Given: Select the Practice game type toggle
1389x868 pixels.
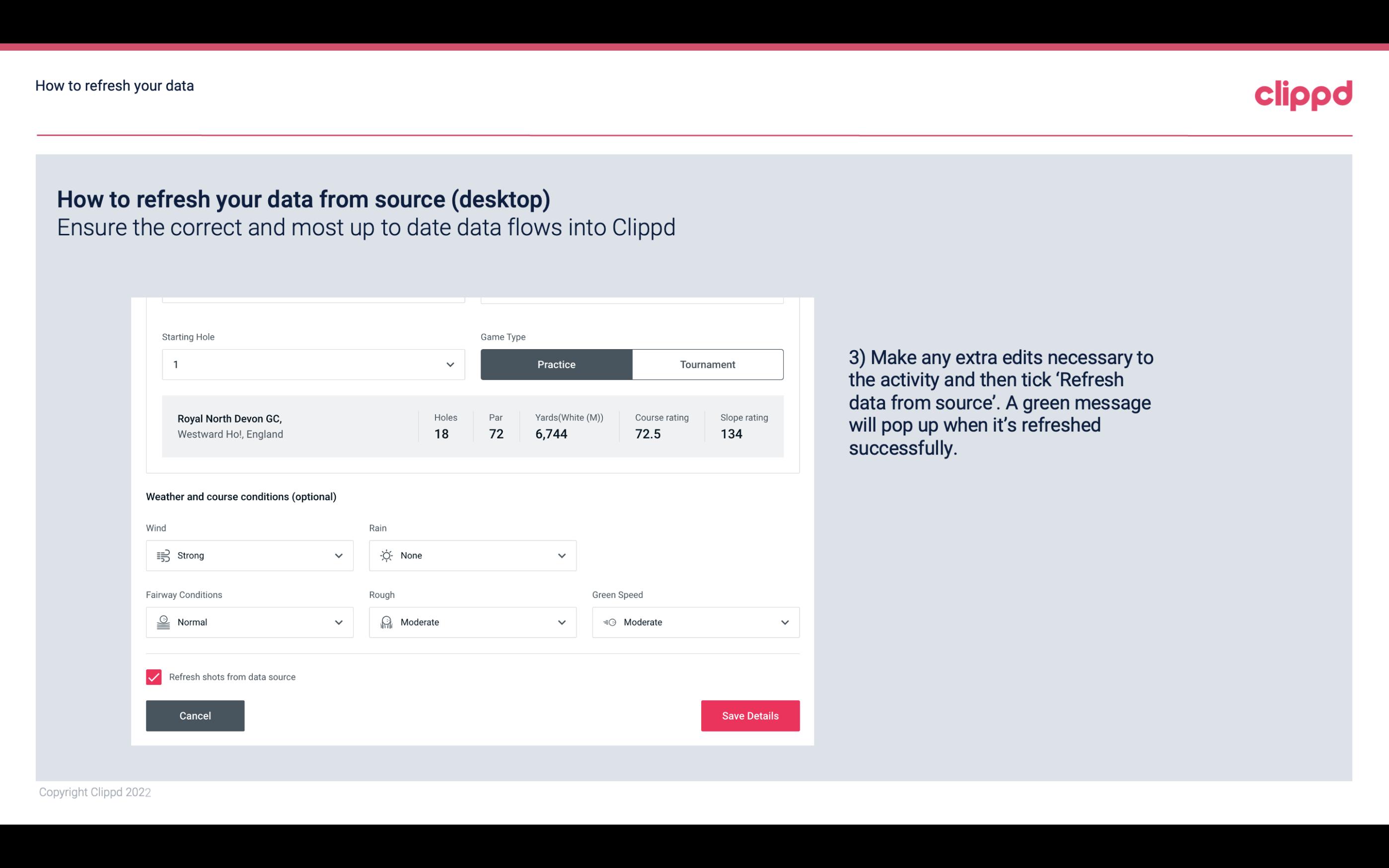Looking at the screenshot, I should (556, 364).
